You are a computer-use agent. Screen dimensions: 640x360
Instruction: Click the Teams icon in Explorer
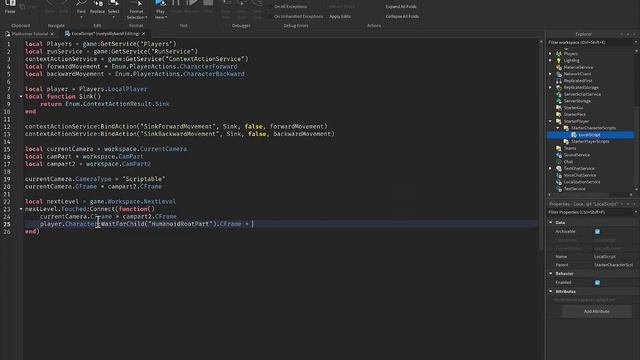coord(559,148)
